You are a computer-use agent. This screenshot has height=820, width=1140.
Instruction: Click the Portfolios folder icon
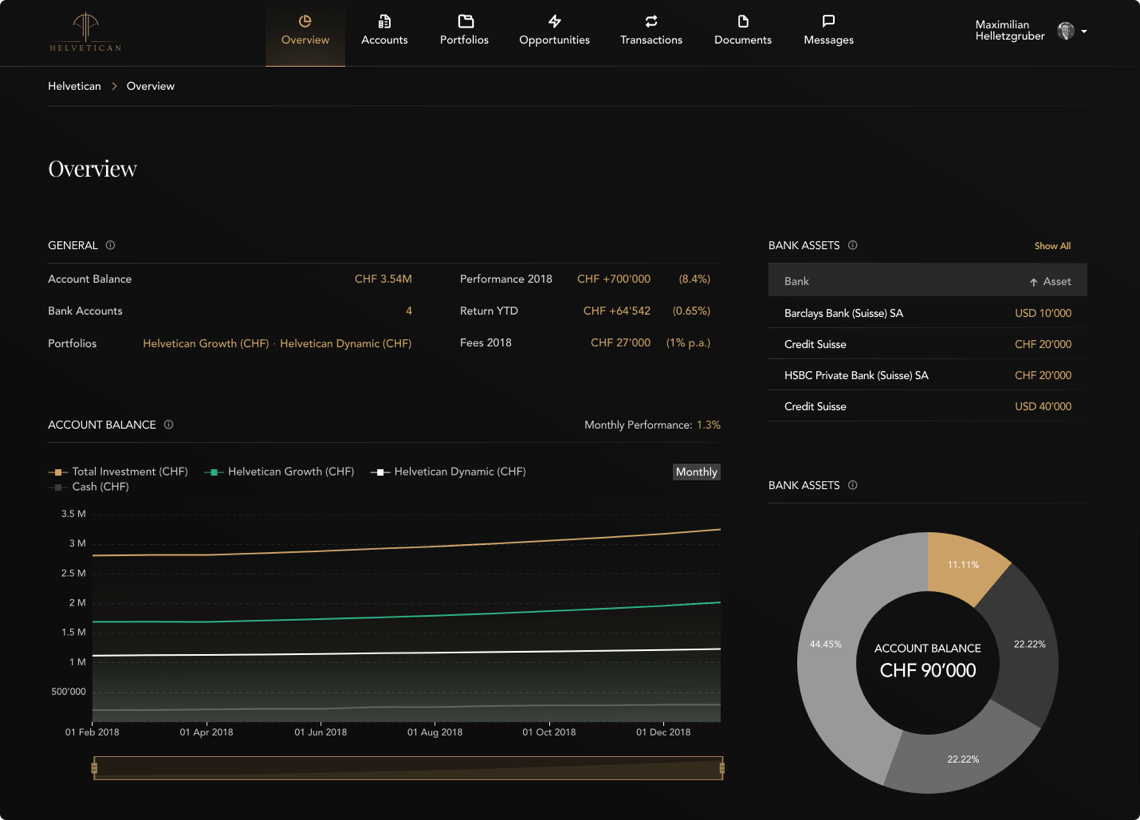tap(464, 19)
